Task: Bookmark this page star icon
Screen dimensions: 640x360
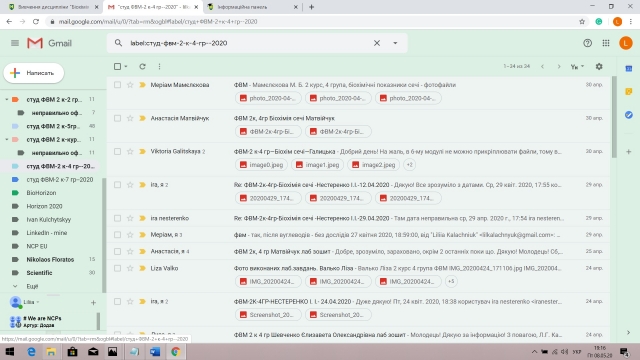Action: [582, 22]
